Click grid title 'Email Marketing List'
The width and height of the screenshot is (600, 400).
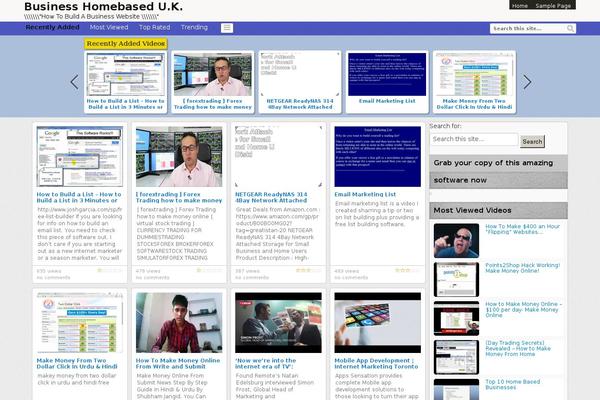point(365,194)
